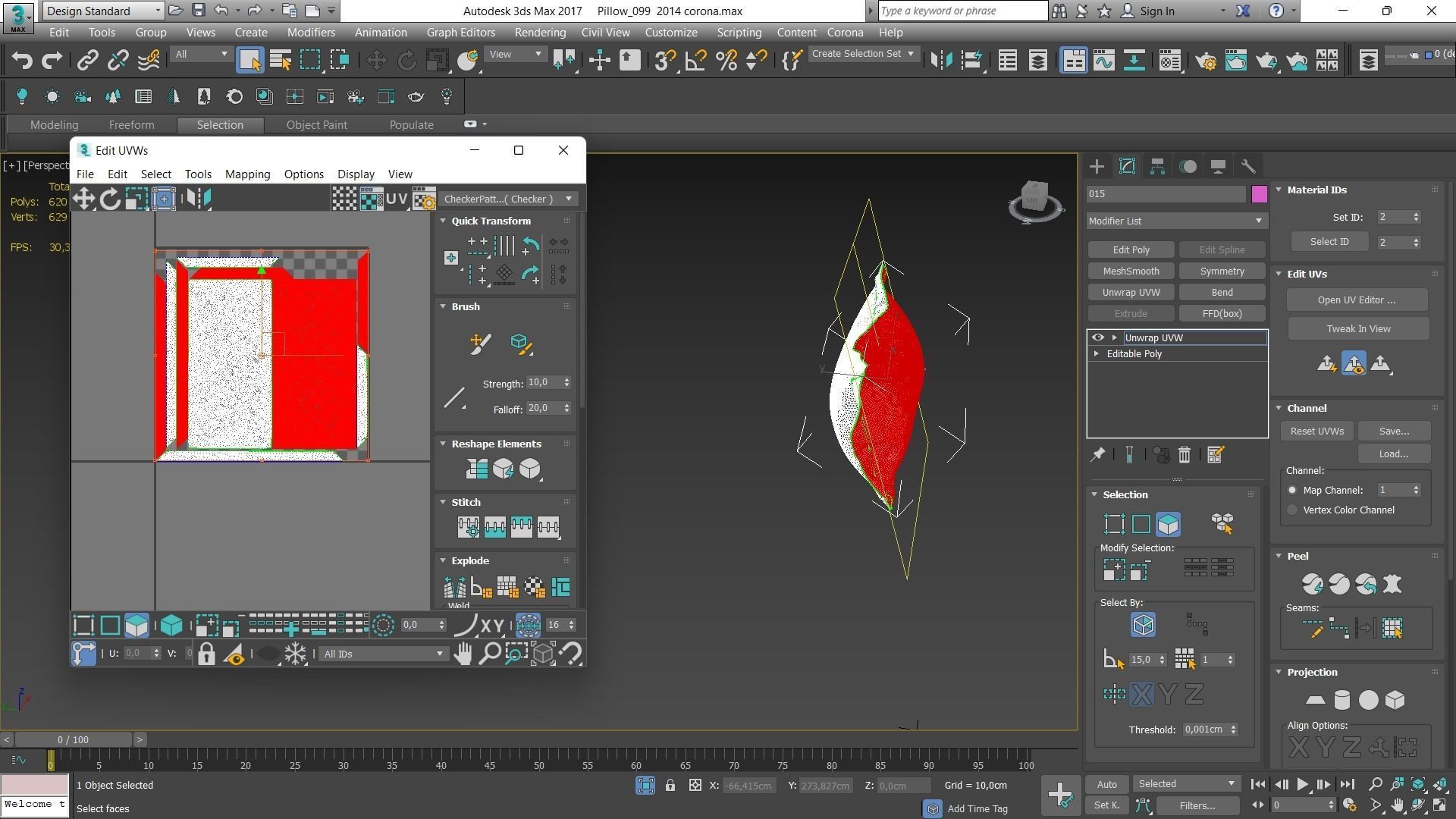
Task: Click the Paint Move brush icon
Action: pyautogui.click(x=479, y=344)
